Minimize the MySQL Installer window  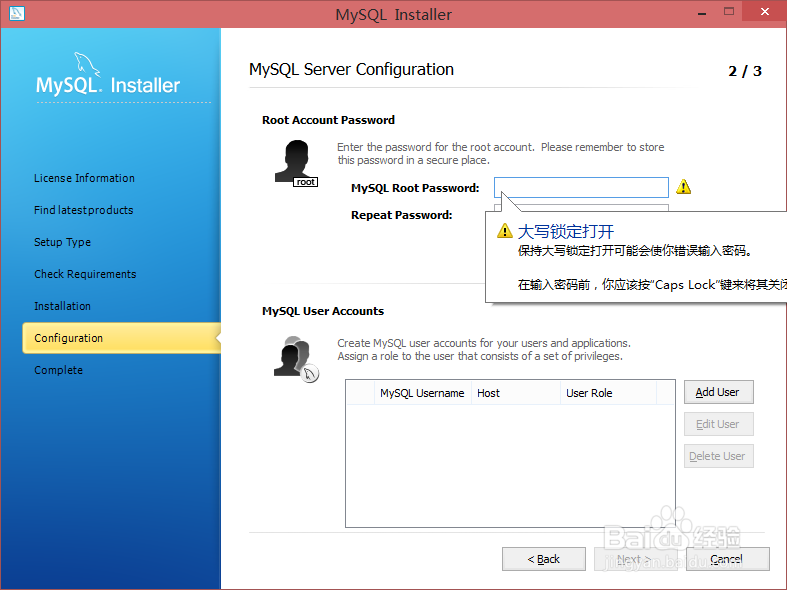[x=702, y=13]
